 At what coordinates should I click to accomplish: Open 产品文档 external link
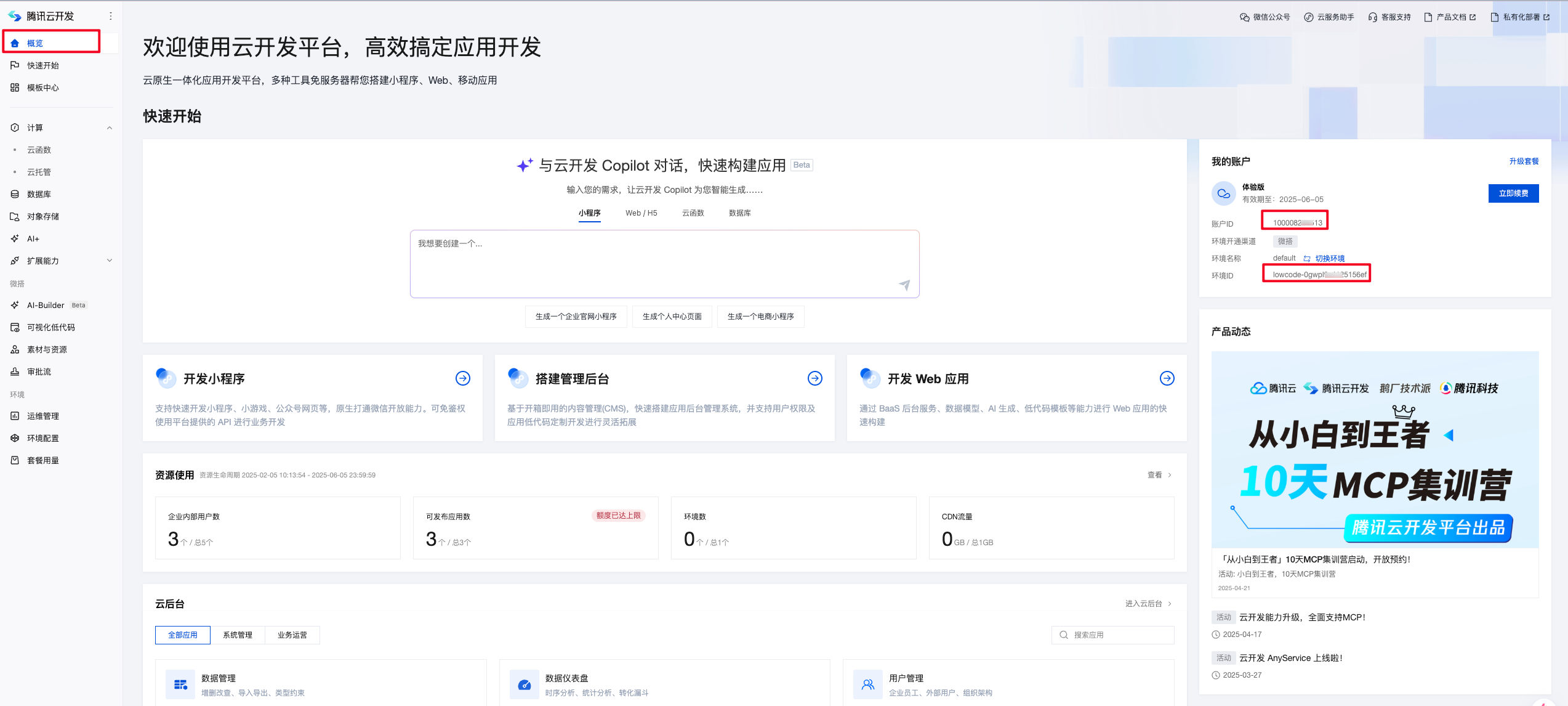1450,17
